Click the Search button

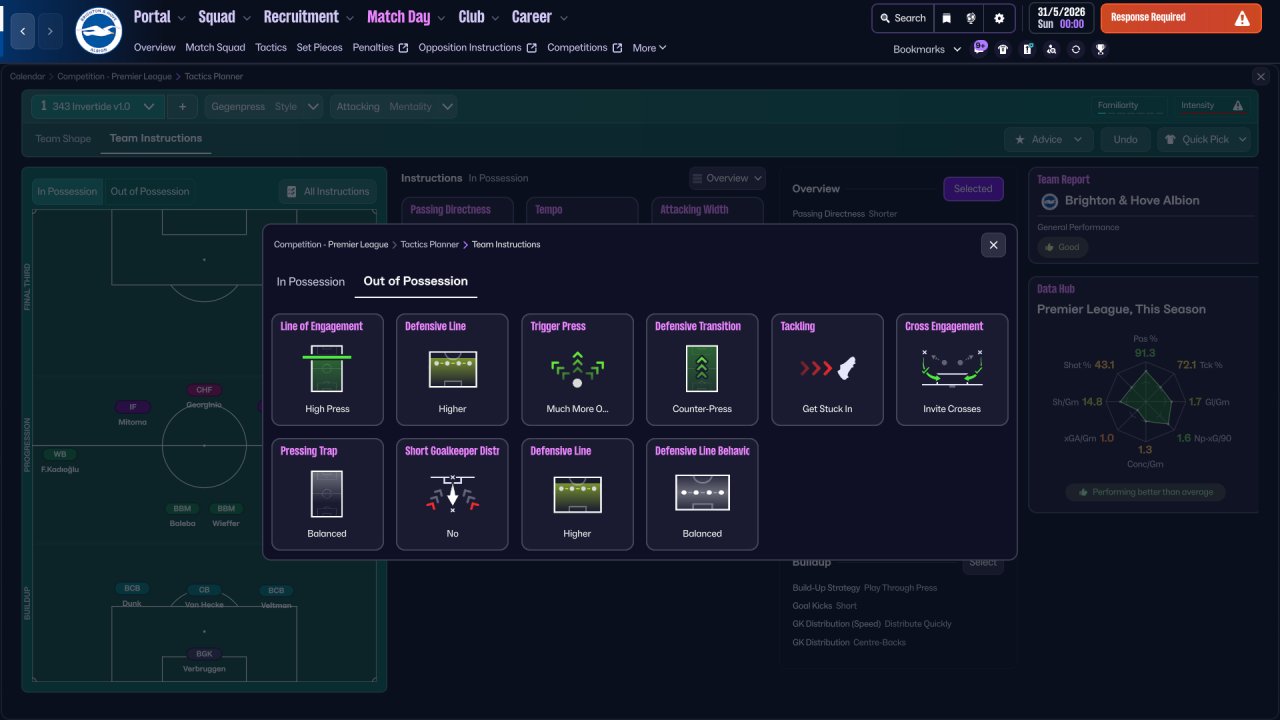(x=901, y=18)
